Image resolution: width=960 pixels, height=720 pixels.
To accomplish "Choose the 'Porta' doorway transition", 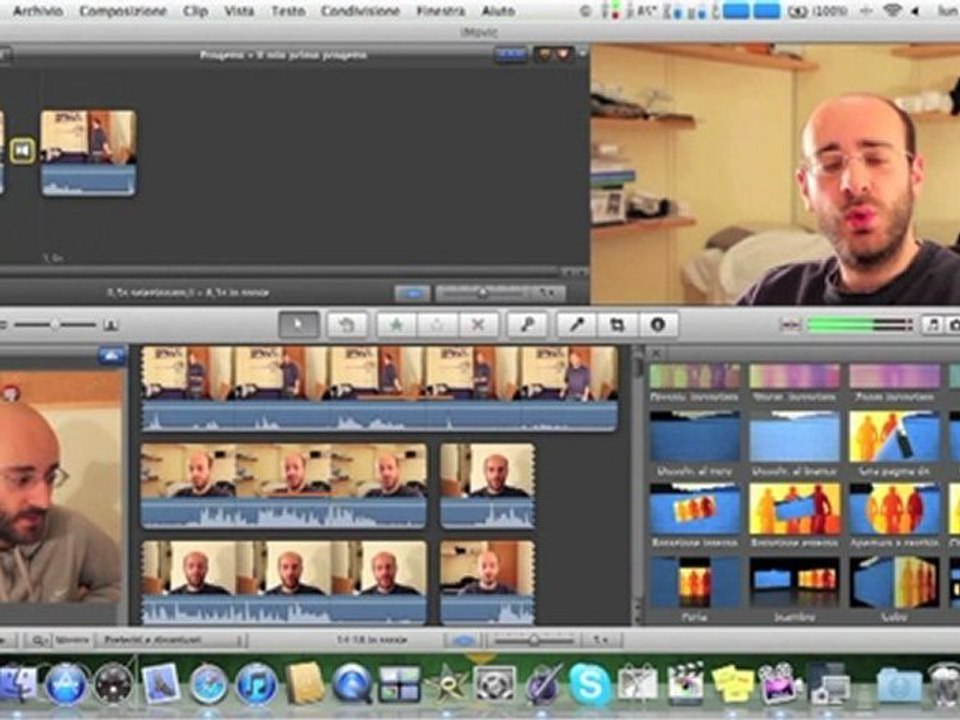I will click(x=694, y=582).
